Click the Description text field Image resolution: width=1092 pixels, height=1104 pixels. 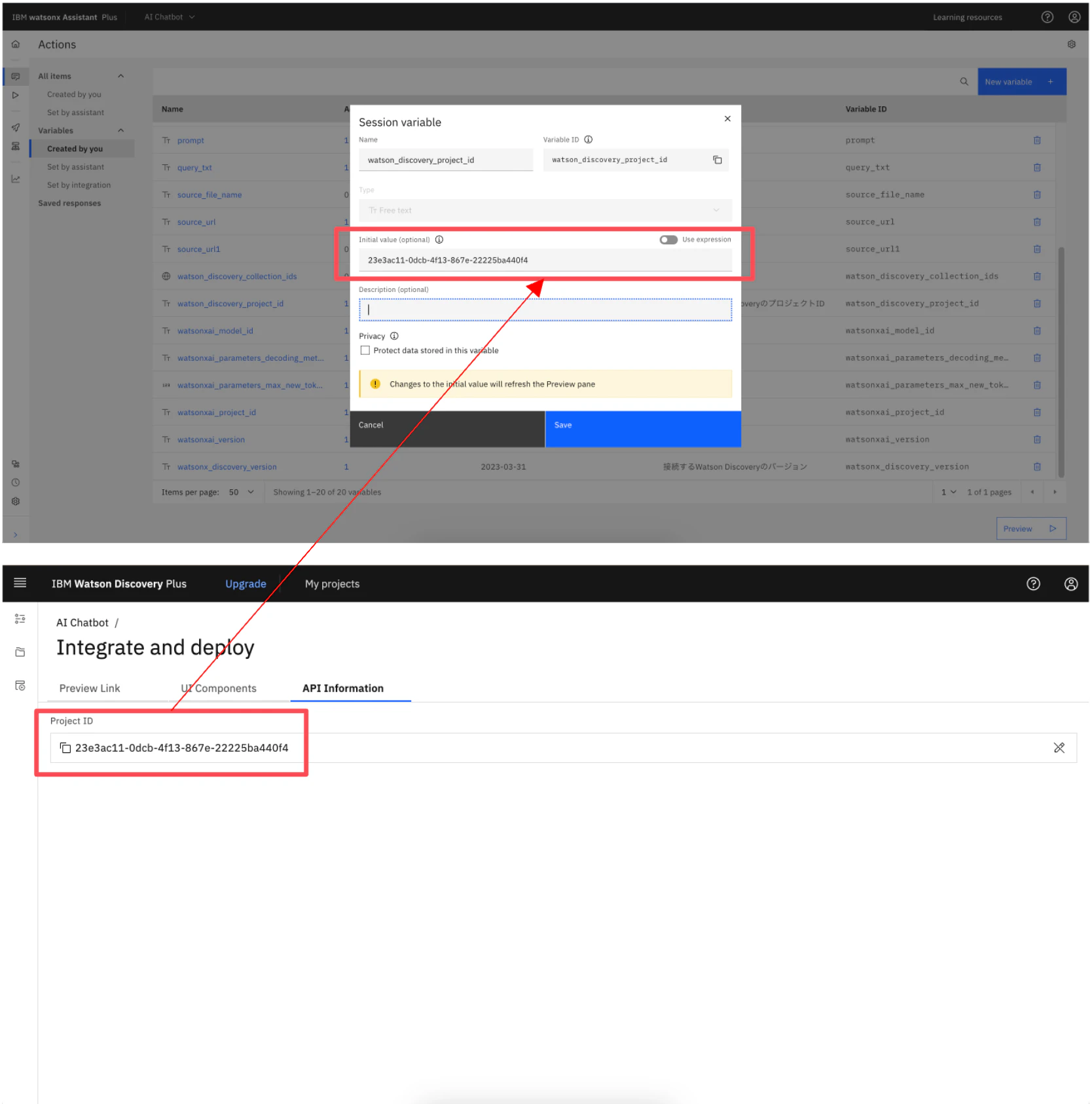[x=545, y=310]
